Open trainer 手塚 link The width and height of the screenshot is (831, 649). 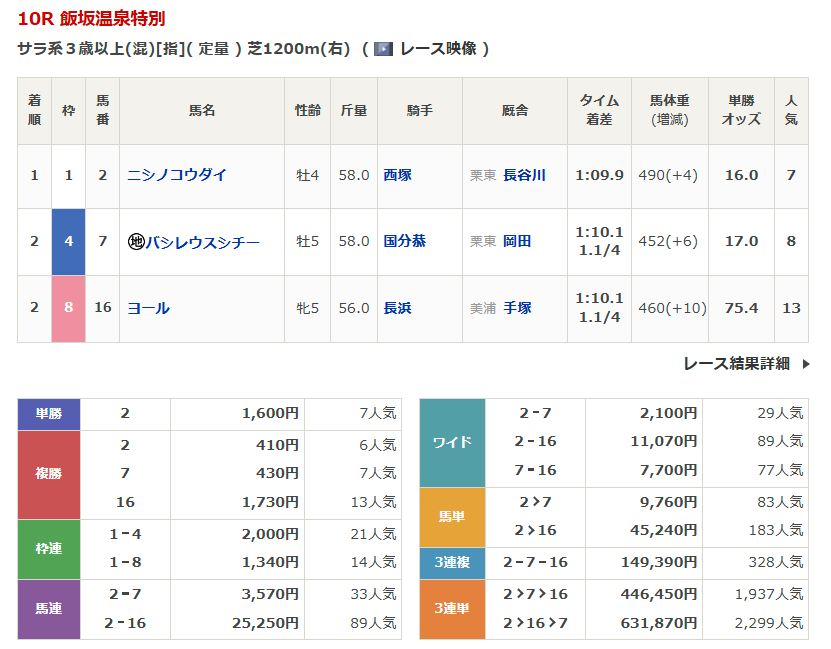517,308
